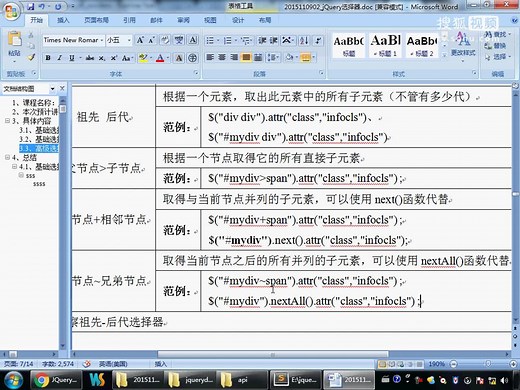This screenshot has height=390, width=520.
Task: Toggle Italic formatting
Action: (x=60, y=58)
